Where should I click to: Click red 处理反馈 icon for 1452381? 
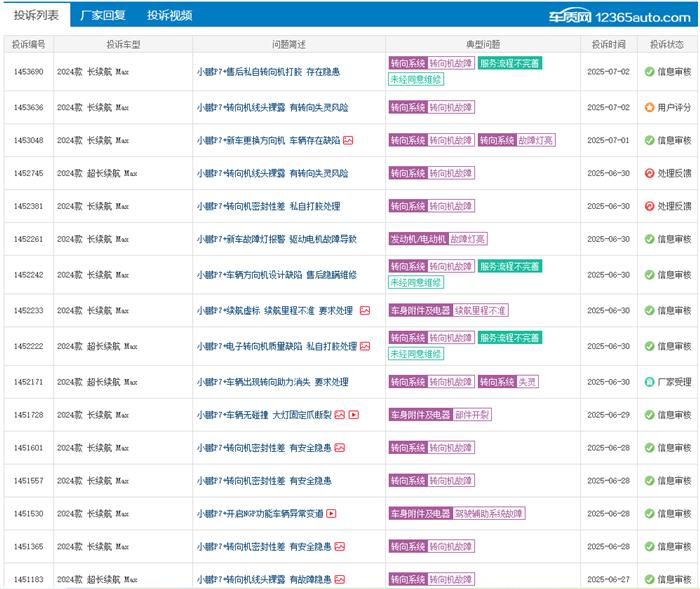(650, 206)
